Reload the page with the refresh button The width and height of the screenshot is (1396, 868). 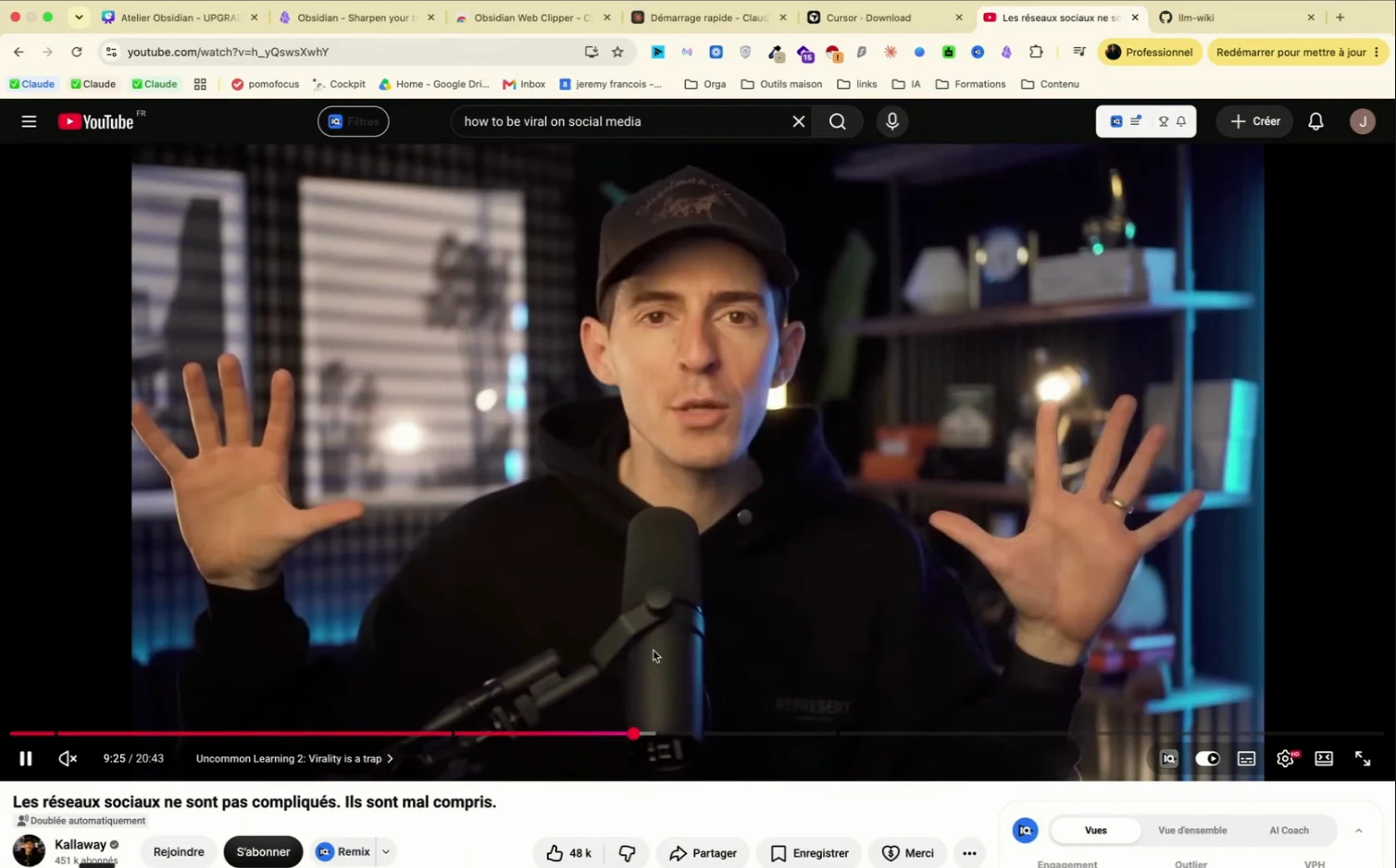(77, 52)
